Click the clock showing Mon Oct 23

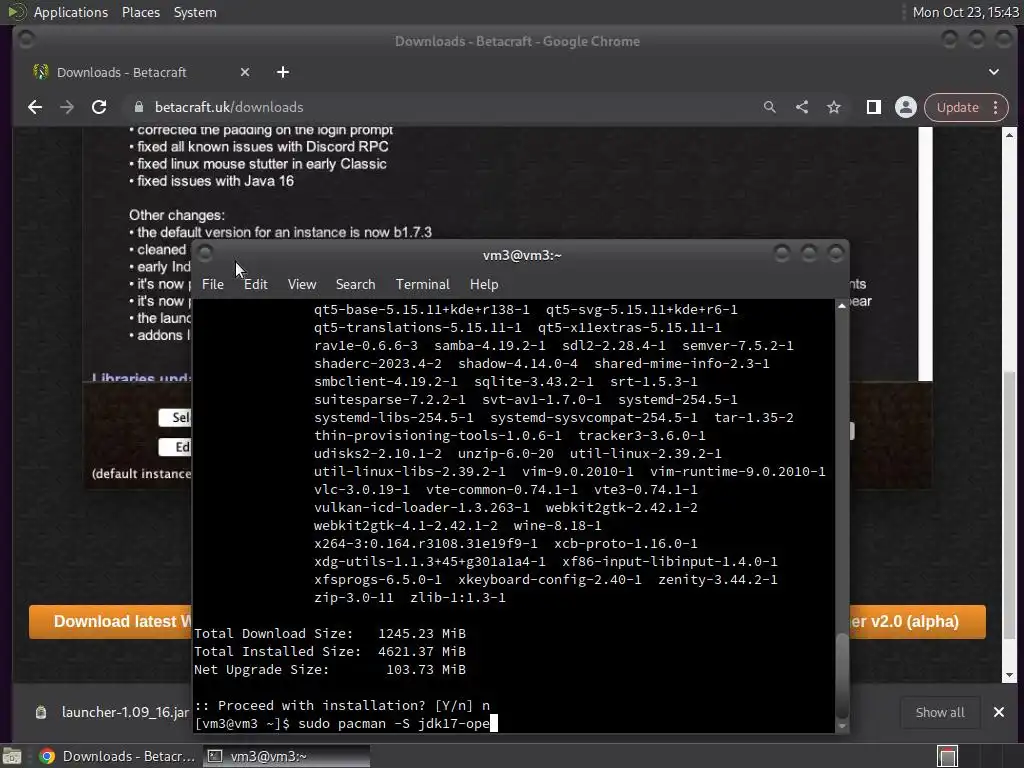965,12
